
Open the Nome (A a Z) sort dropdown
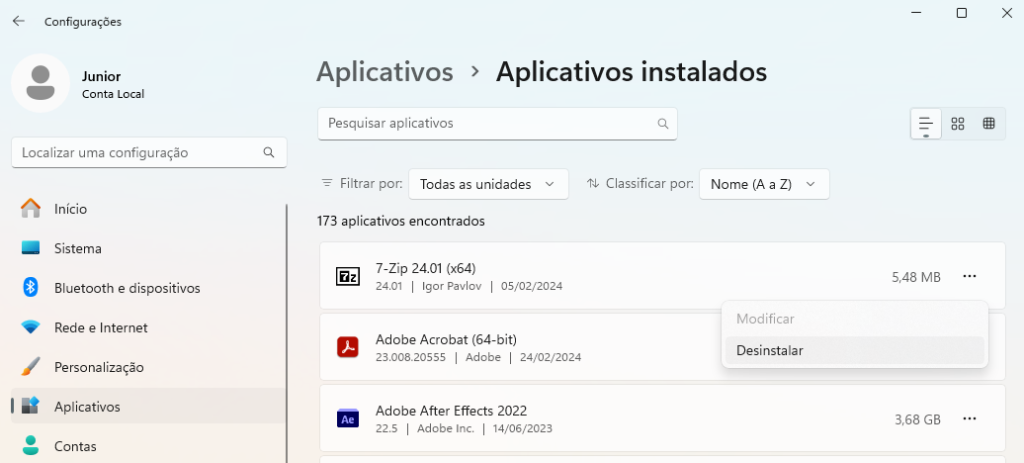pos(764,184)
